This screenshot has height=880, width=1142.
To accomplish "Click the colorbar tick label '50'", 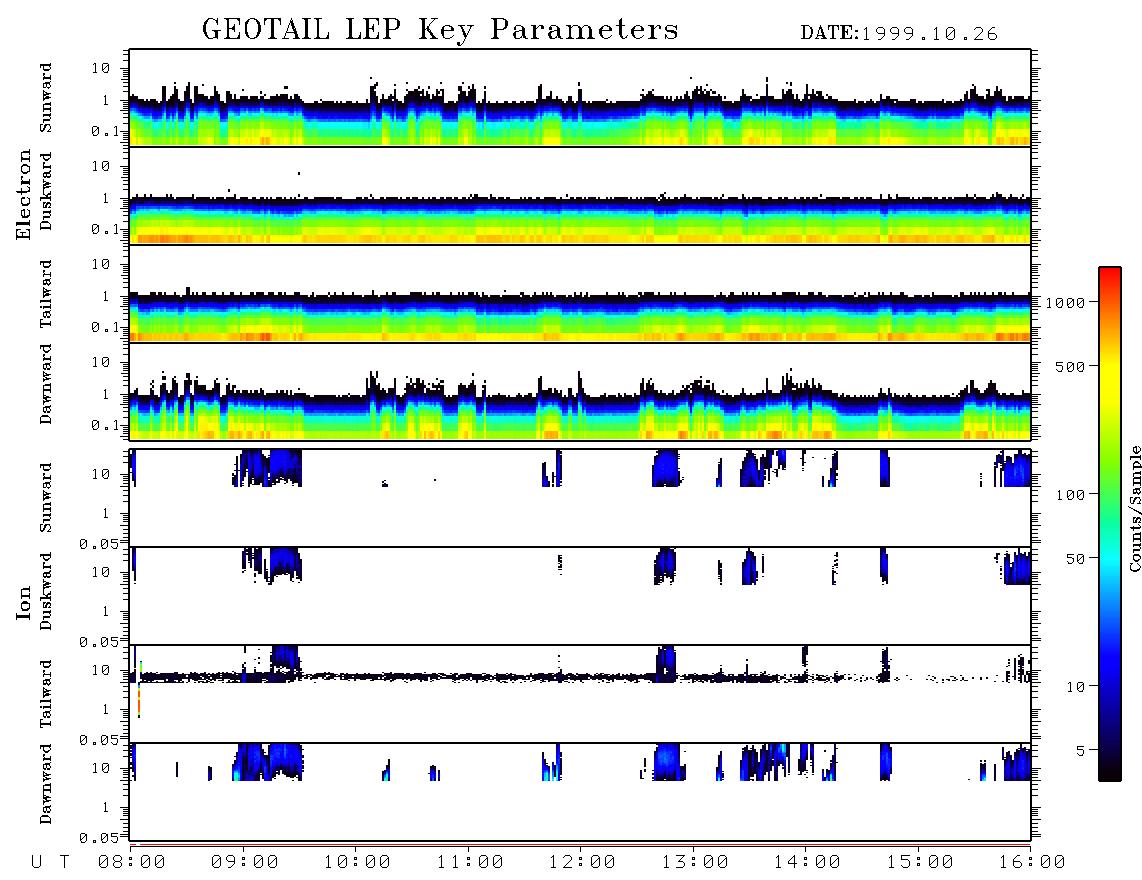I will (1075, 559).
